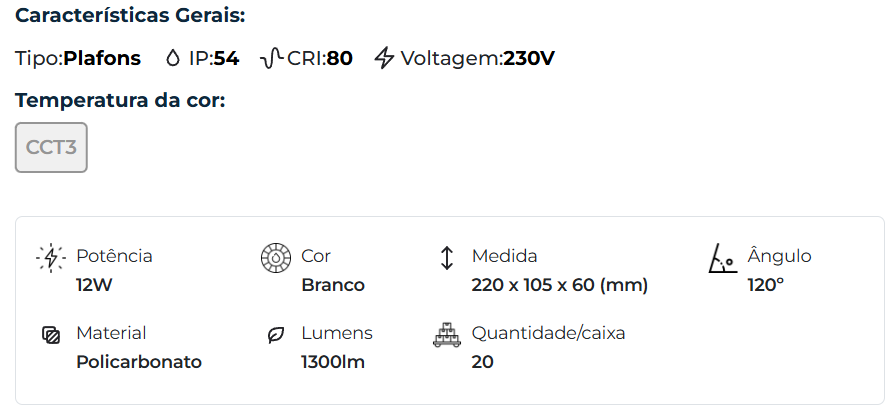Click the Plafons type value

tap(102, 58)
